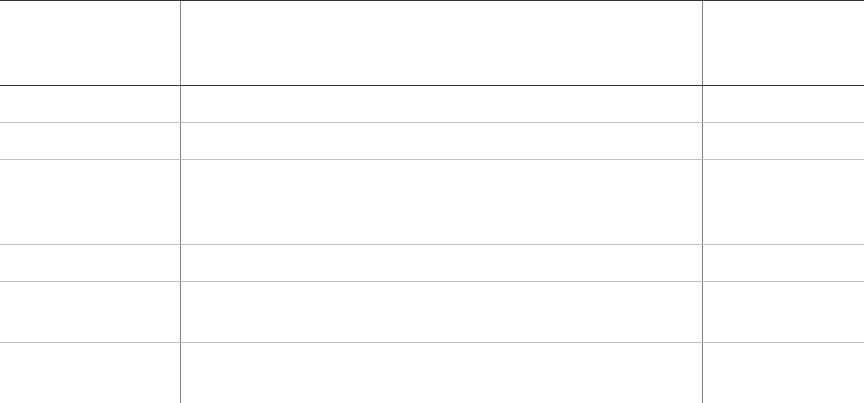The height and width of the screenshot is (403, 864).
Task: Select second body row's middle cell
Action: (441, 141)
